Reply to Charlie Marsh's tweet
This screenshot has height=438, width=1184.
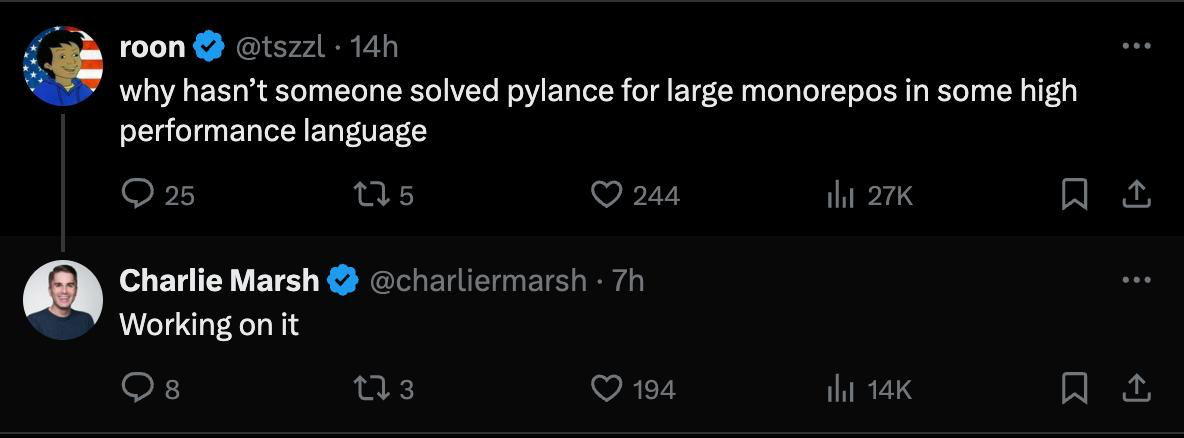(136, 387)
